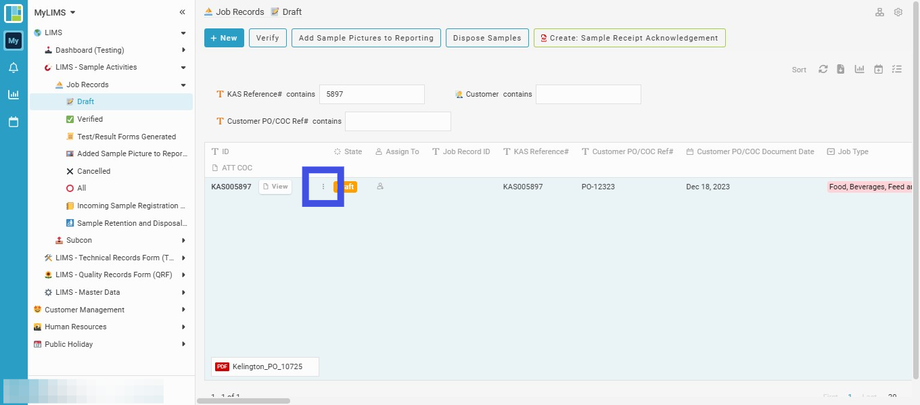The image size is (920, 405).
Task: Click the Customer contains filter field
Action: pyautogui.click(x=588, y=94)
